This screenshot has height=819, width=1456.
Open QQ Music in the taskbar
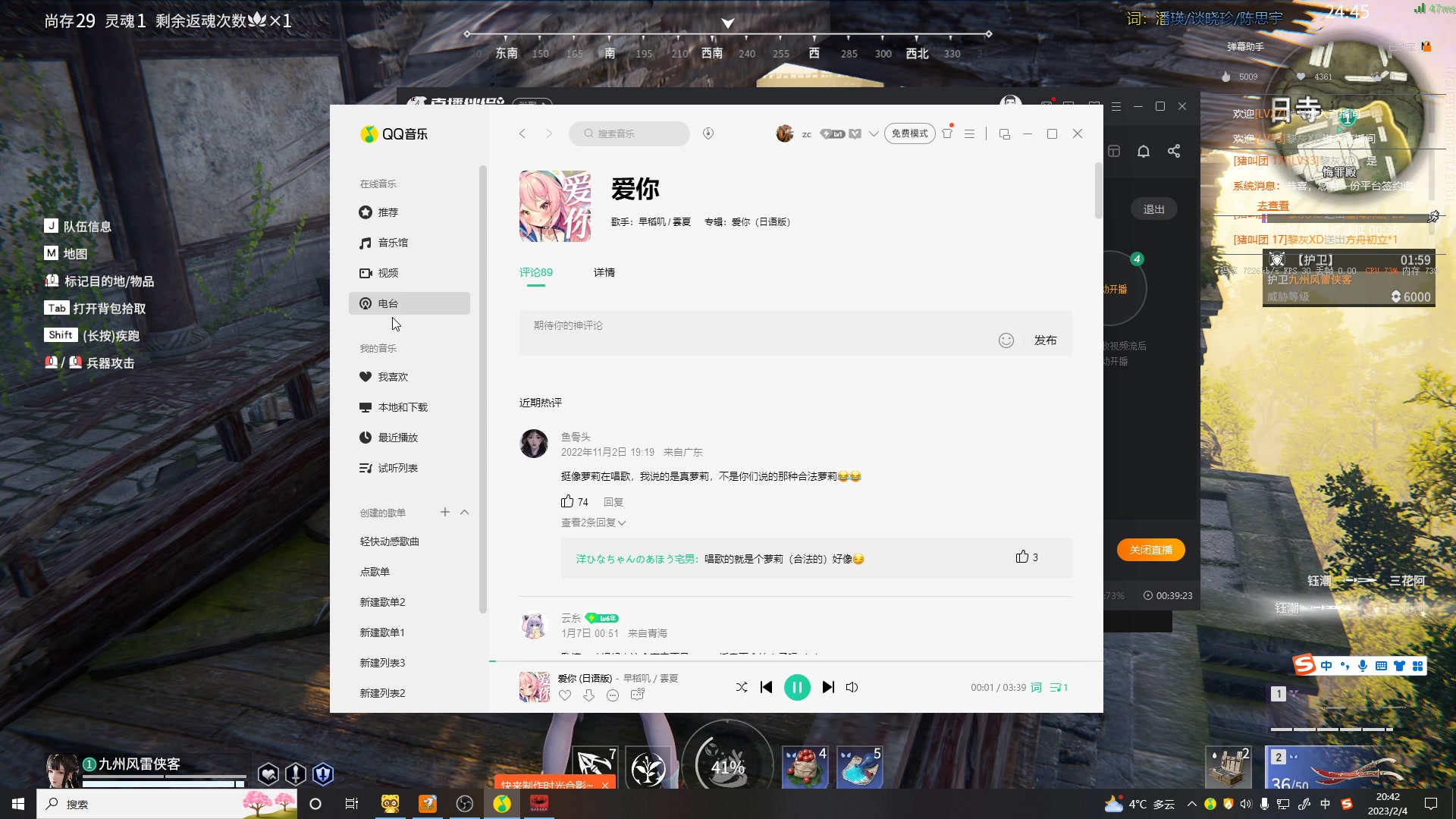(502, 804)
